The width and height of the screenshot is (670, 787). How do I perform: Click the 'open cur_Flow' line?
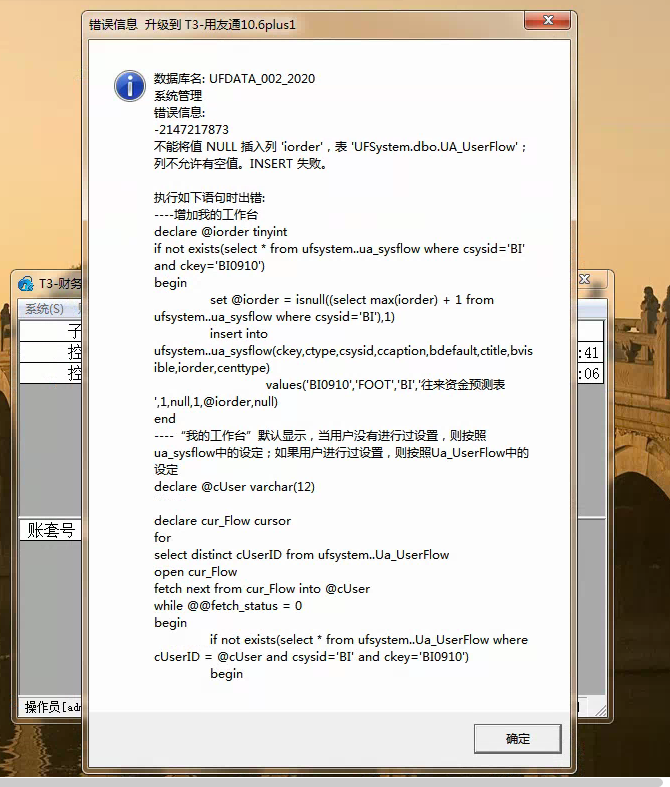pos(195,572)
